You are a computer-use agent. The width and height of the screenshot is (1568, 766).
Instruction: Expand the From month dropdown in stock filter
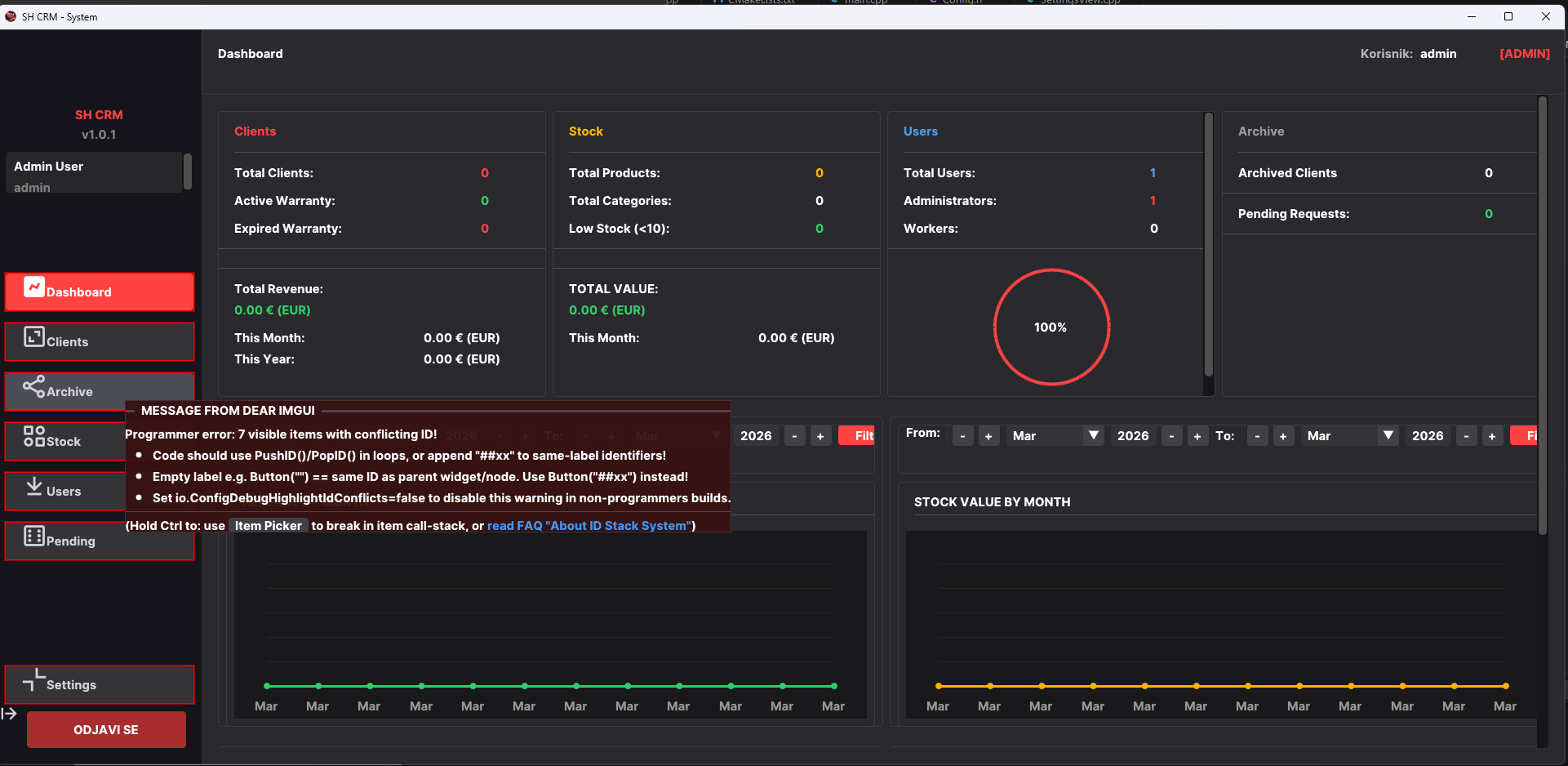[1093, 436]
